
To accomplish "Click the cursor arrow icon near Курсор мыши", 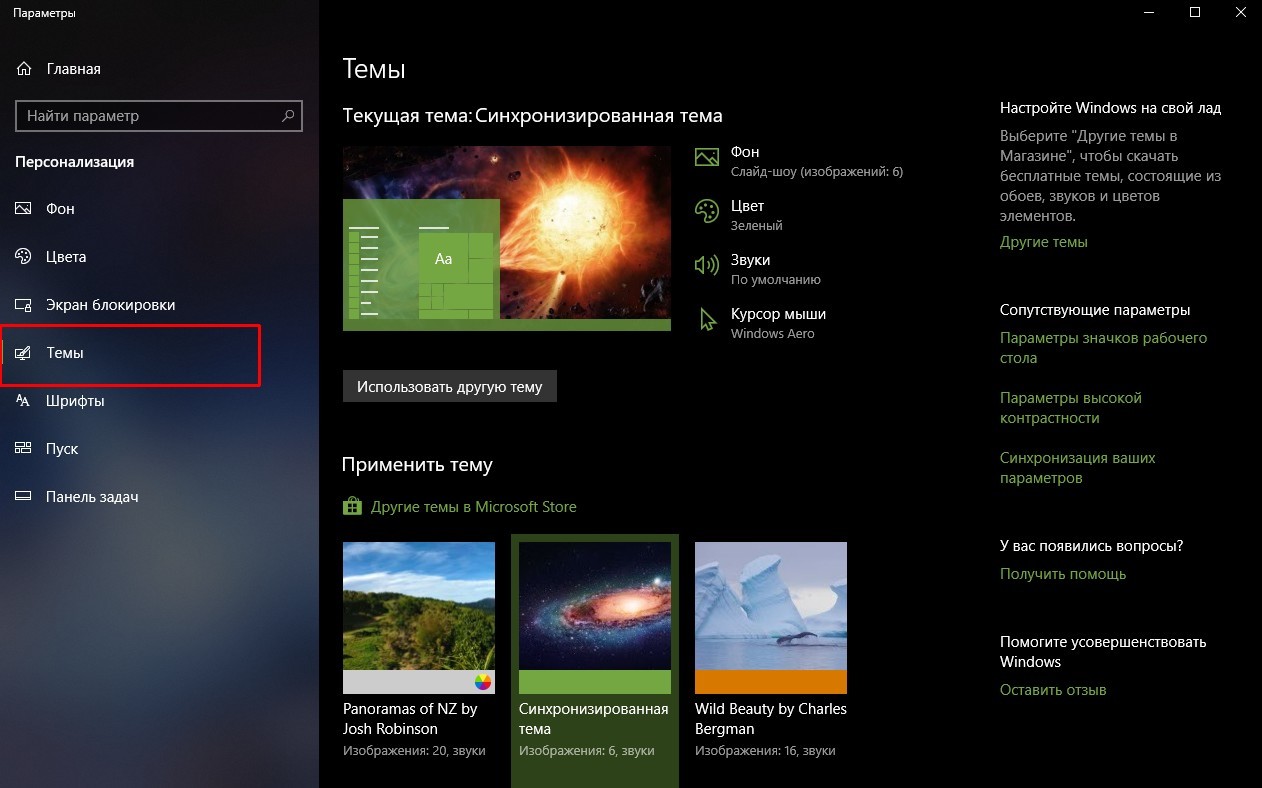I will point(708,320).
